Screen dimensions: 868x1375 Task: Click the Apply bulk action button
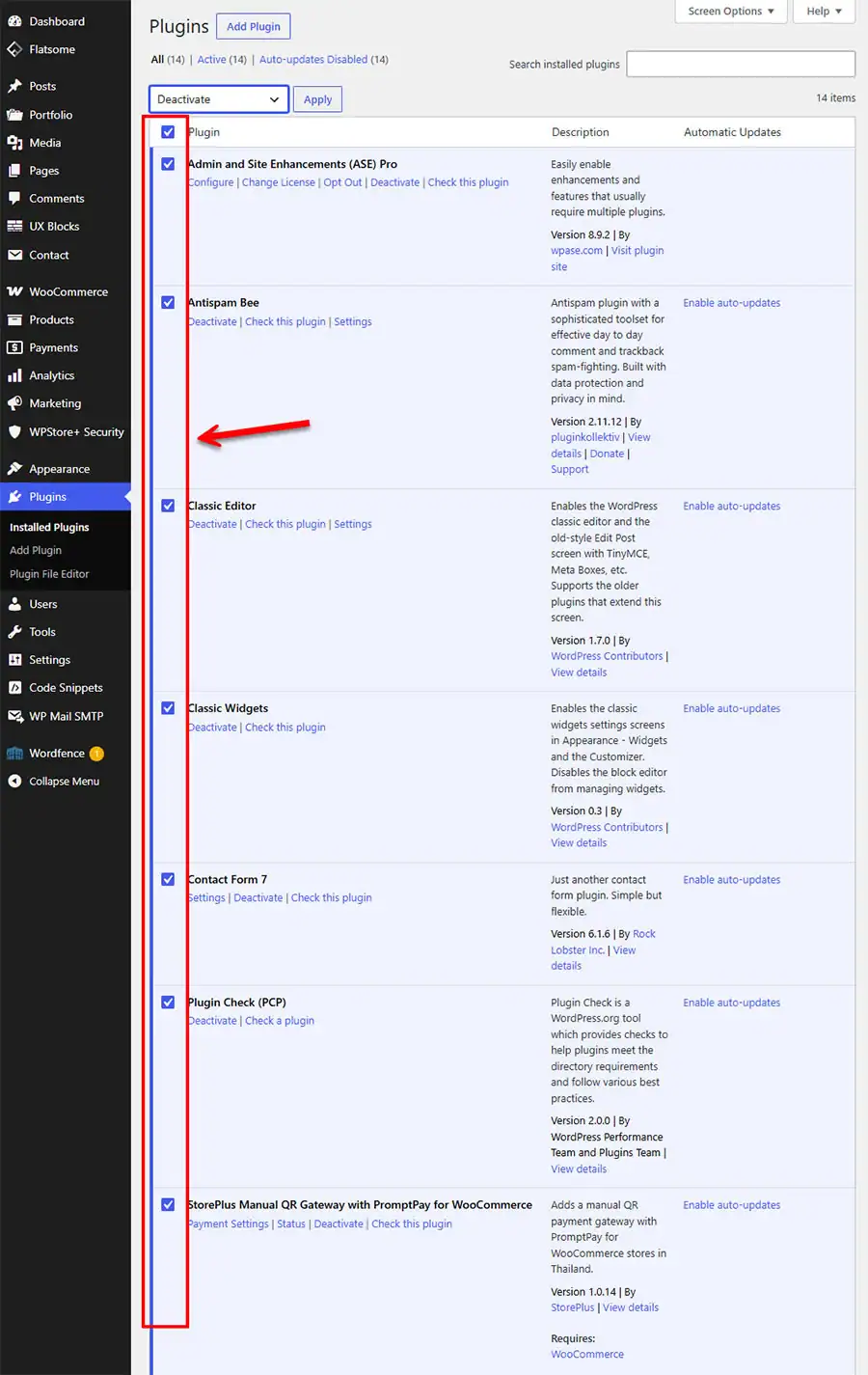click(317, 99)
